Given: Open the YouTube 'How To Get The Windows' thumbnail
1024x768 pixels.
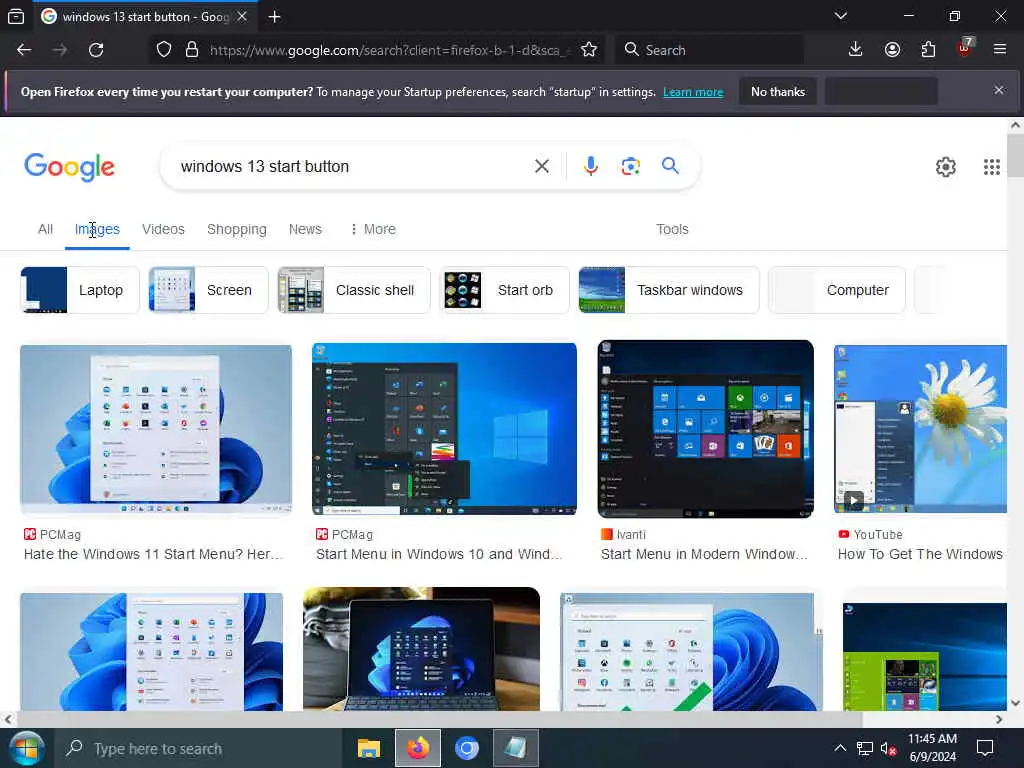Looking at the screenshot, I should click(x=920, y=429).
